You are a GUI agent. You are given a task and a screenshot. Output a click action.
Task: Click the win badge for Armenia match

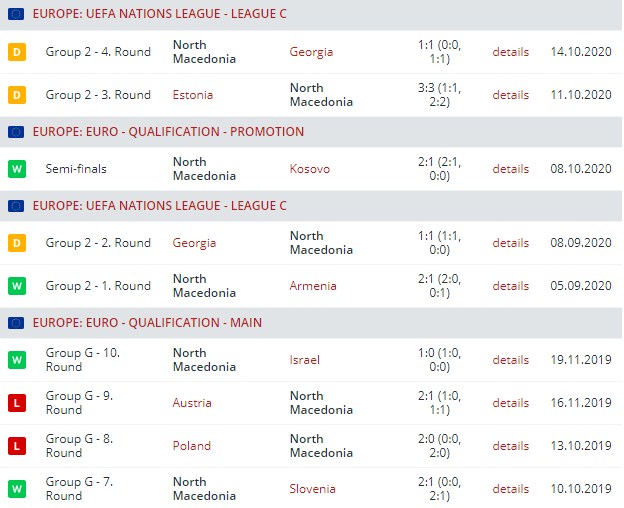[16, 286]
